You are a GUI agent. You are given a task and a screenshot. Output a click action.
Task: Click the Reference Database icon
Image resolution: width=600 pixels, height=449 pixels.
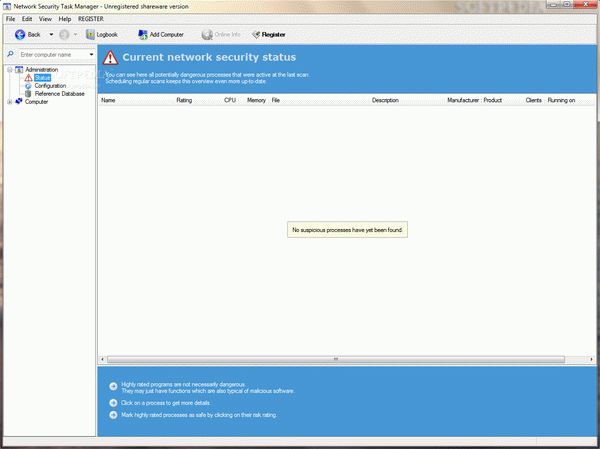(28, 94)
